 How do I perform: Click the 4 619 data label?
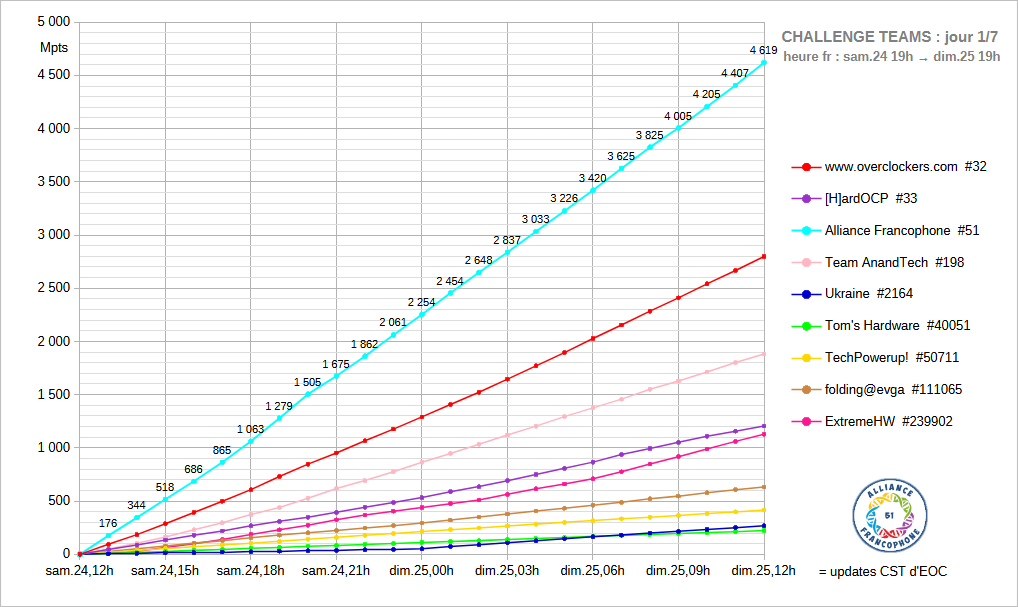[x=763, y=50]
